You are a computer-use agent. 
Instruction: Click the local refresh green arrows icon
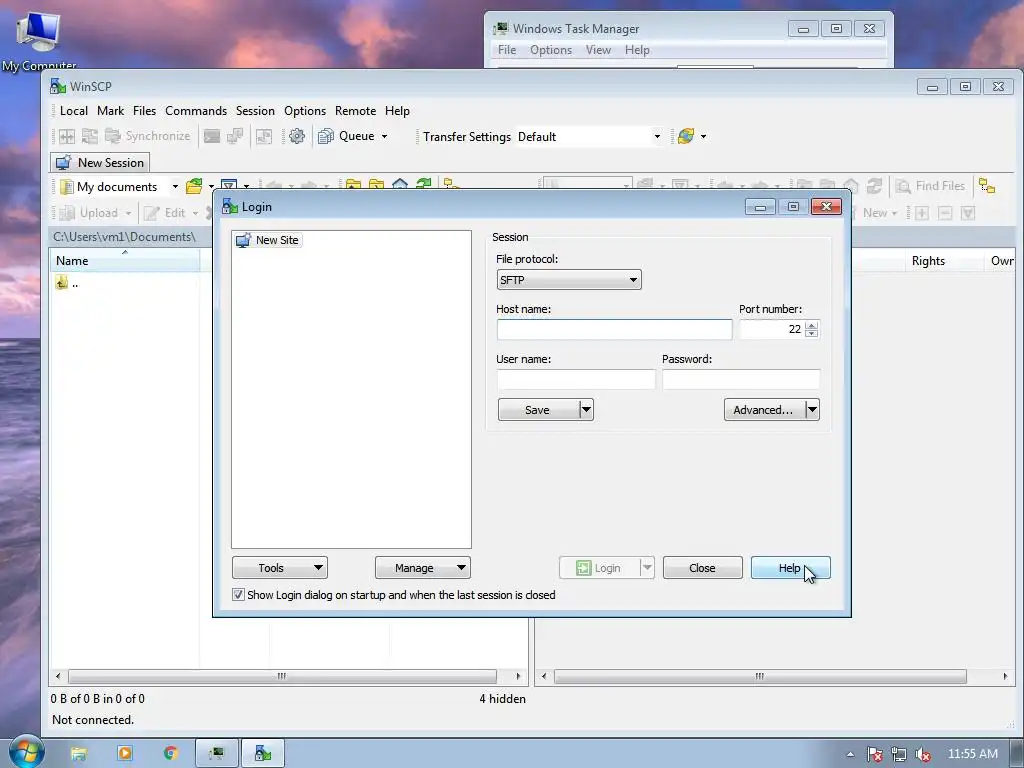(x=423, y=185)
